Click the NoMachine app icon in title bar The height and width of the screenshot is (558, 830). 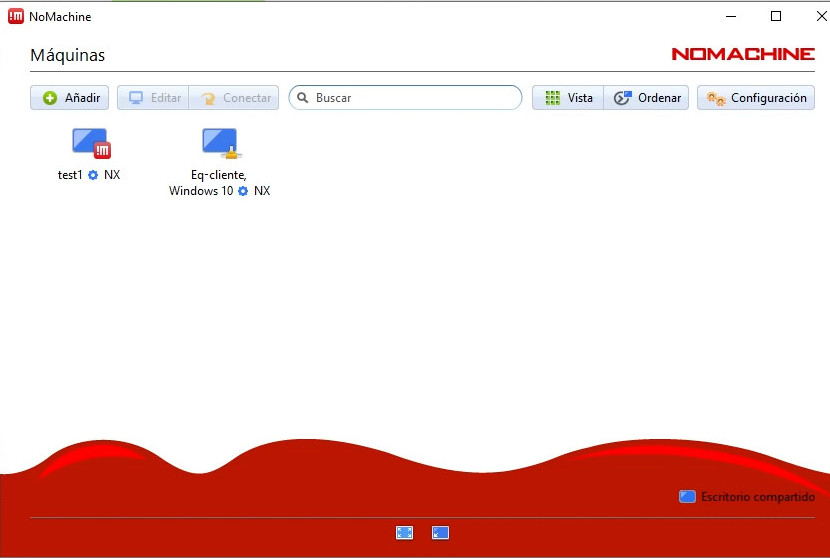[16, 16]
